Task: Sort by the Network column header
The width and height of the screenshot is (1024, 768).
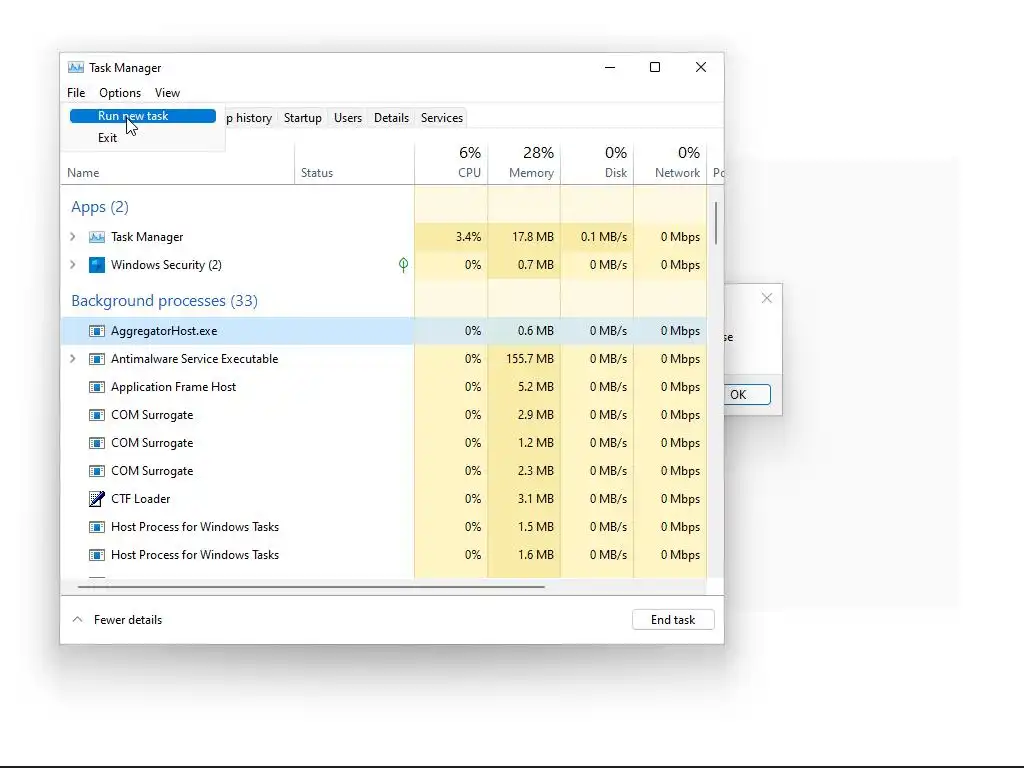Action: tap(670, 162)
